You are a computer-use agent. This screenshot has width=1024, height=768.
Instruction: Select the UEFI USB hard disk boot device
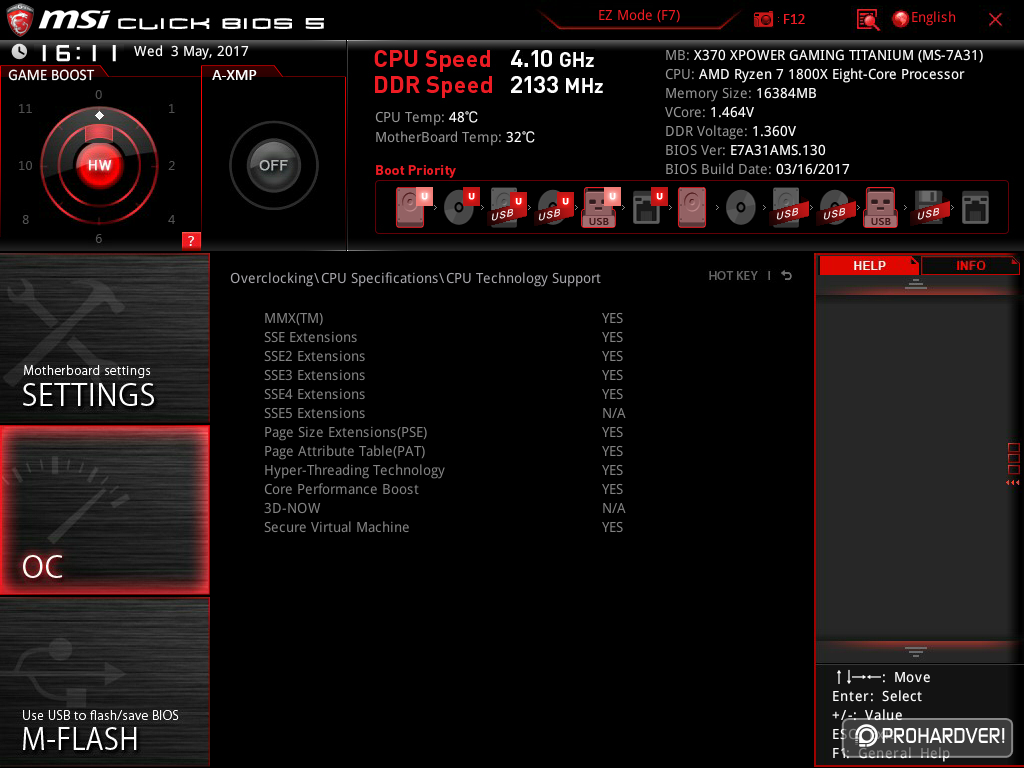[x=507, y=207]
